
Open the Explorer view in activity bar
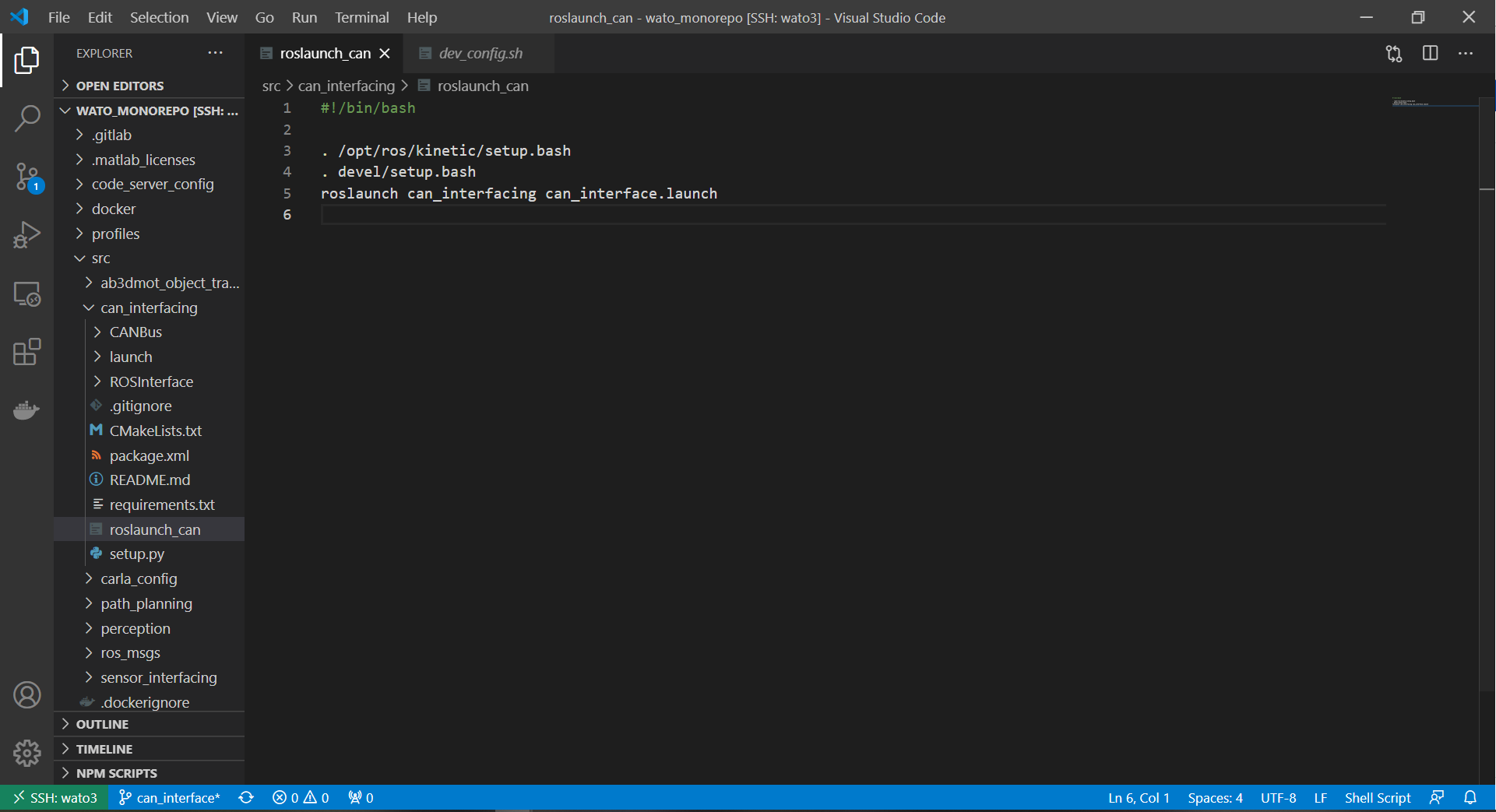[x=26, y=60]
